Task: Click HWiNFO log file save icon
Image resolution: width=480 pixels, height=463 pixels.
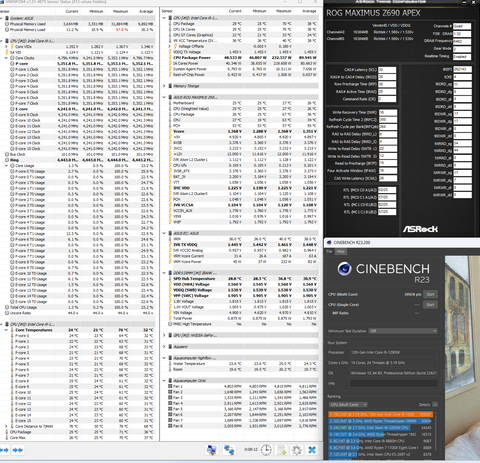Action: coord(282,450)
